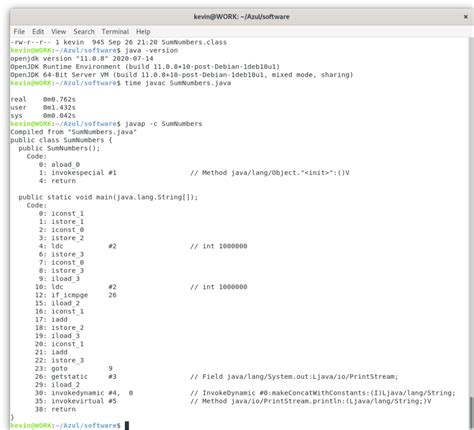Click the 'SumNumbers.class' file listing line
The image size is (474, 430).
(x=119, y=42)
